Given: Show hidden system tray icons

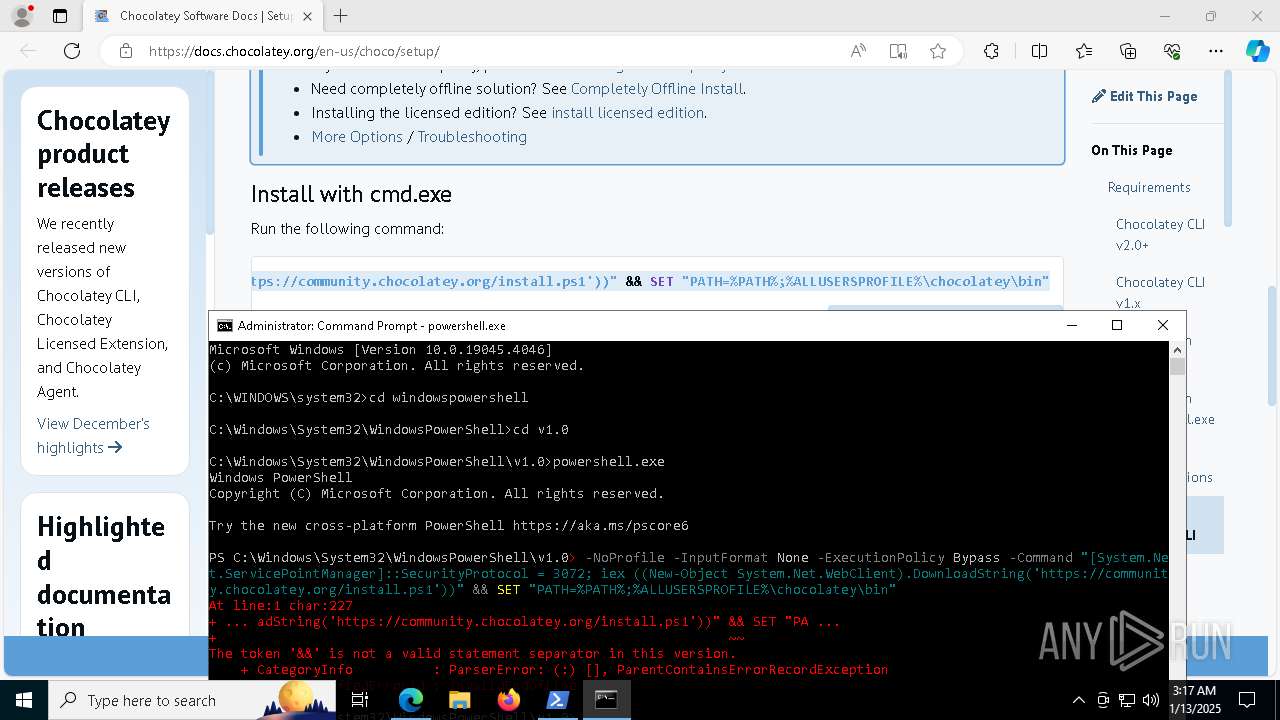Looking at the screenshot, I should tap(1078, 700).
